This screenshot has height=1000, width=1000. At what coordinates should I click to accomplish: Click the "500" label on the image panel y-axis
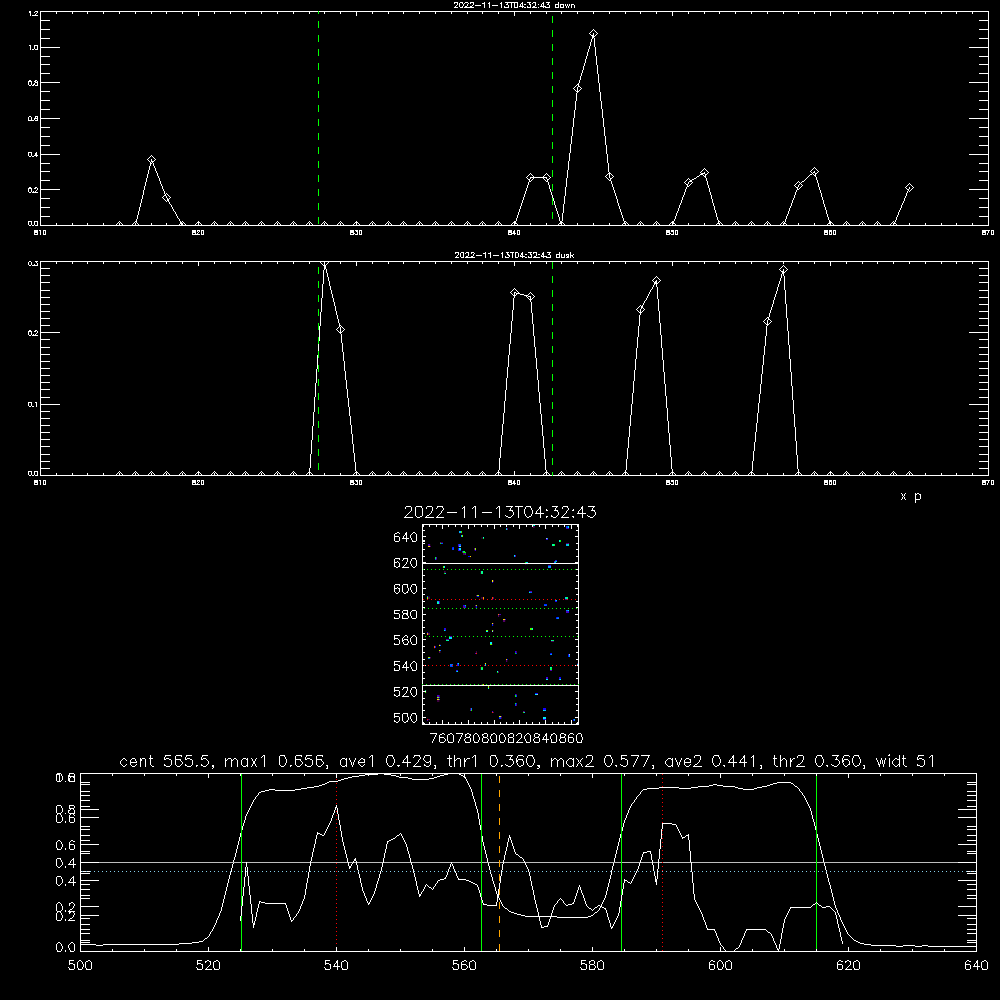(406, 718)
